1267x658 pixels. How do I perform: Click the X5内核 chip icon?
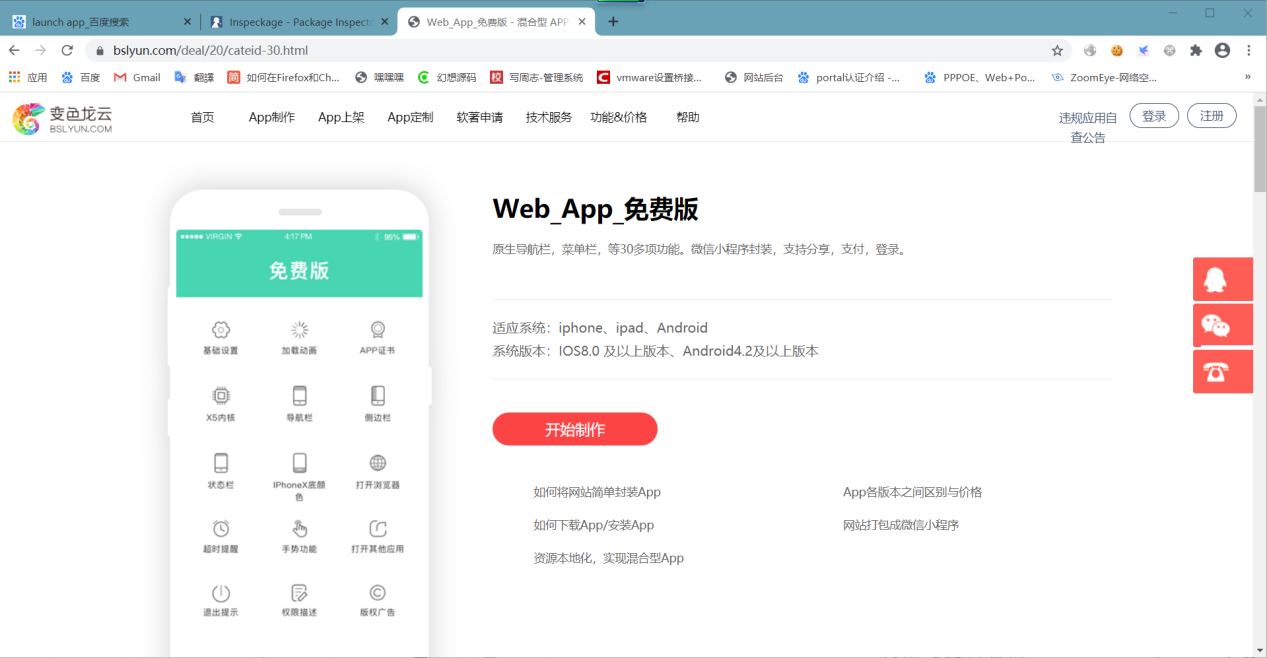point(221,395)
